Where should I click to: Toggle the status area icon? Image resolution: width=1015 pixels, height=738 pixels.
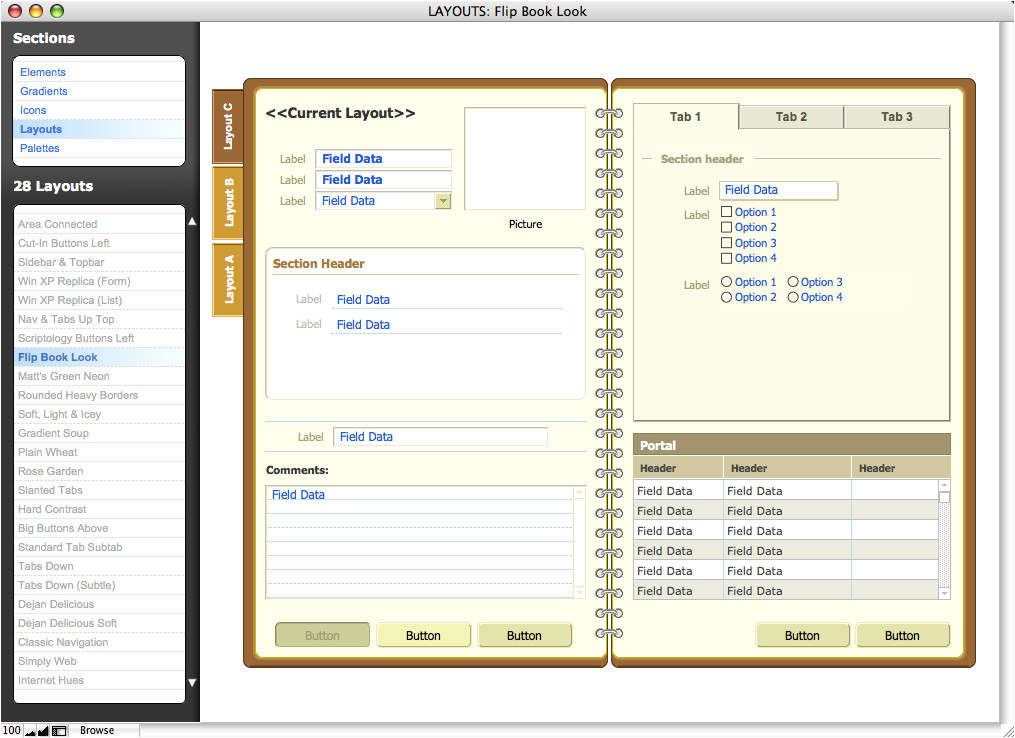[59, 731]
